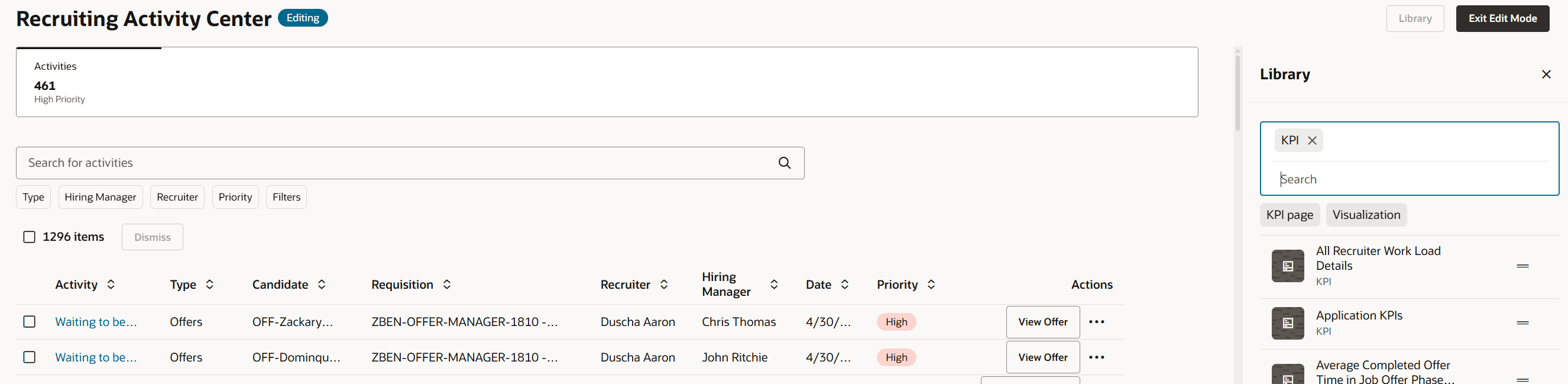
Task: Click the Library search input field
Action: pyautogui.click(x=1412, y=179)
